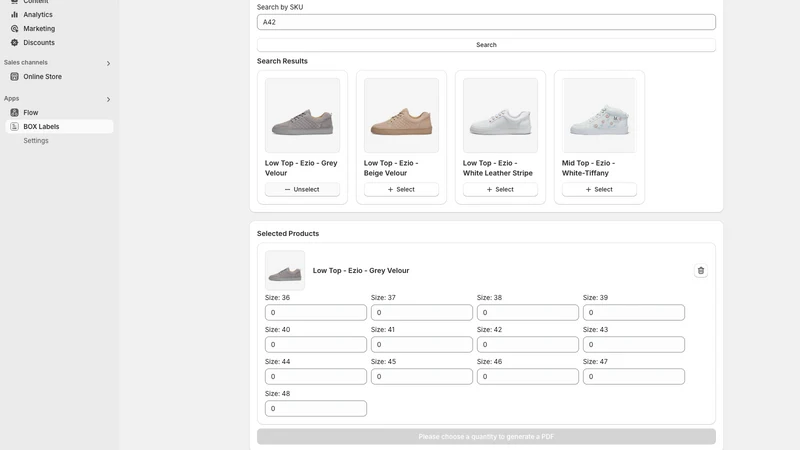The image size is (800, 450).
Task: Focus the Search by SKU field
Action: (x=486, y=22)
